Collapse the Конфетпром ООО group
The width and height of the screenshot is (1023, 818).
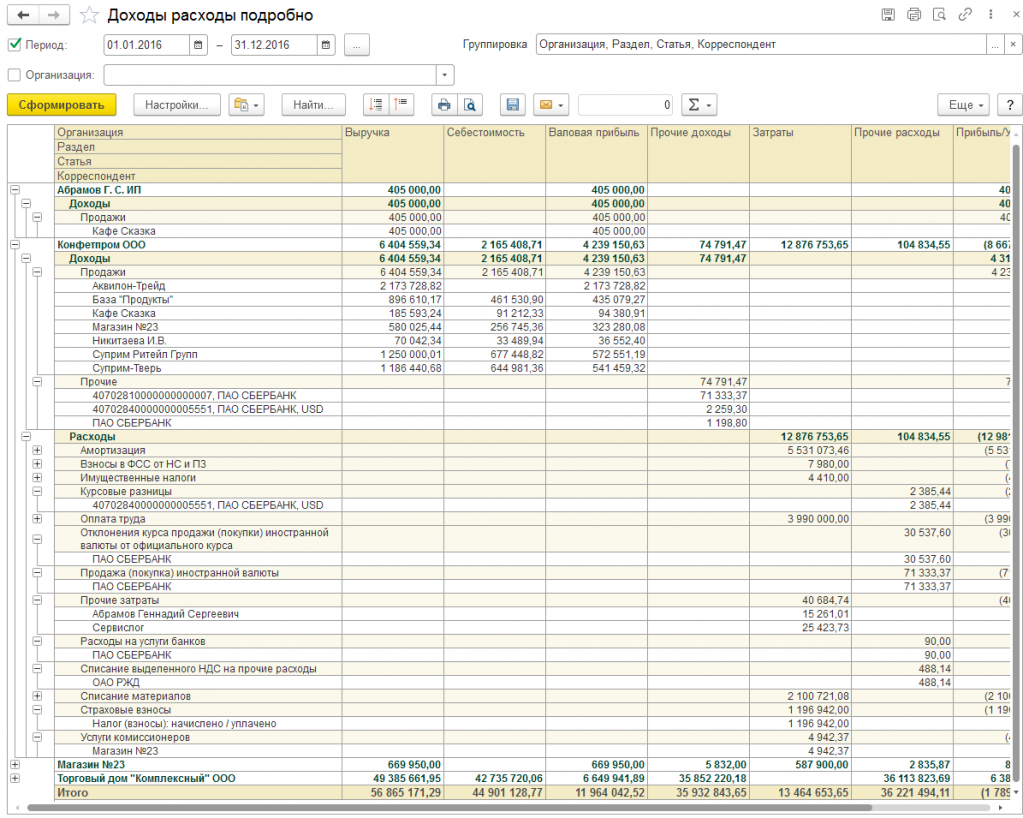pos(14,245)
